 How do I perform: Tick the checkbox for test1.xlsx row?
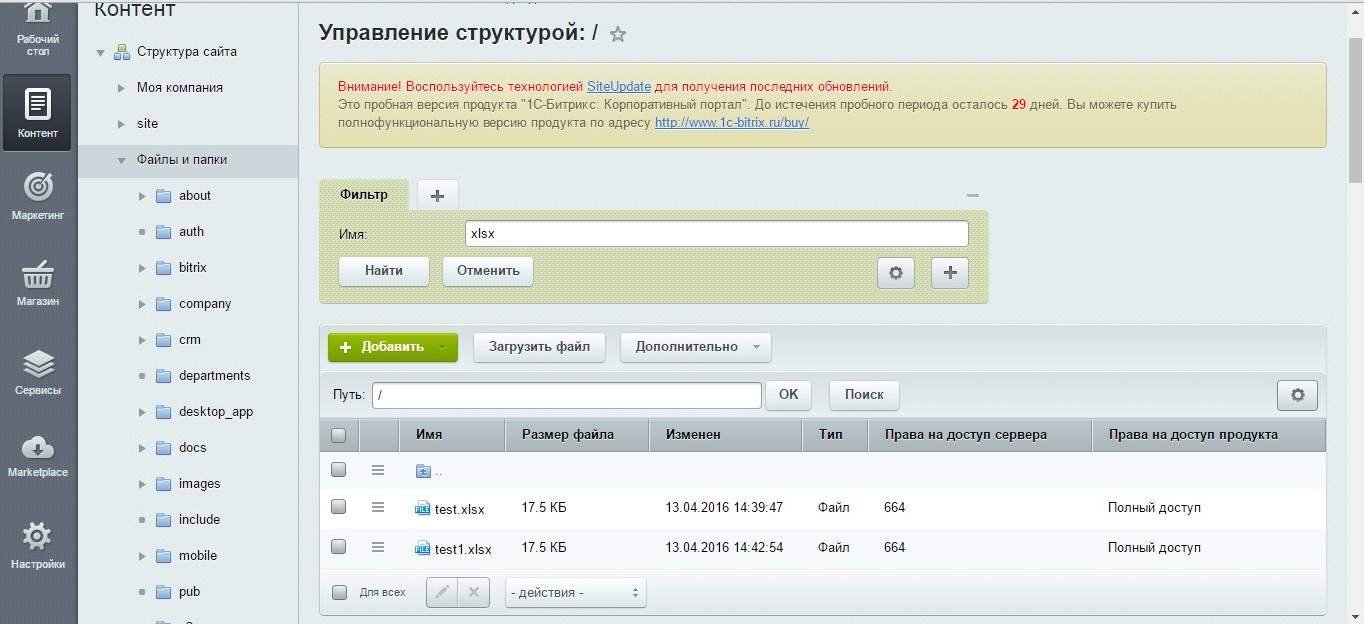point(339,547)
